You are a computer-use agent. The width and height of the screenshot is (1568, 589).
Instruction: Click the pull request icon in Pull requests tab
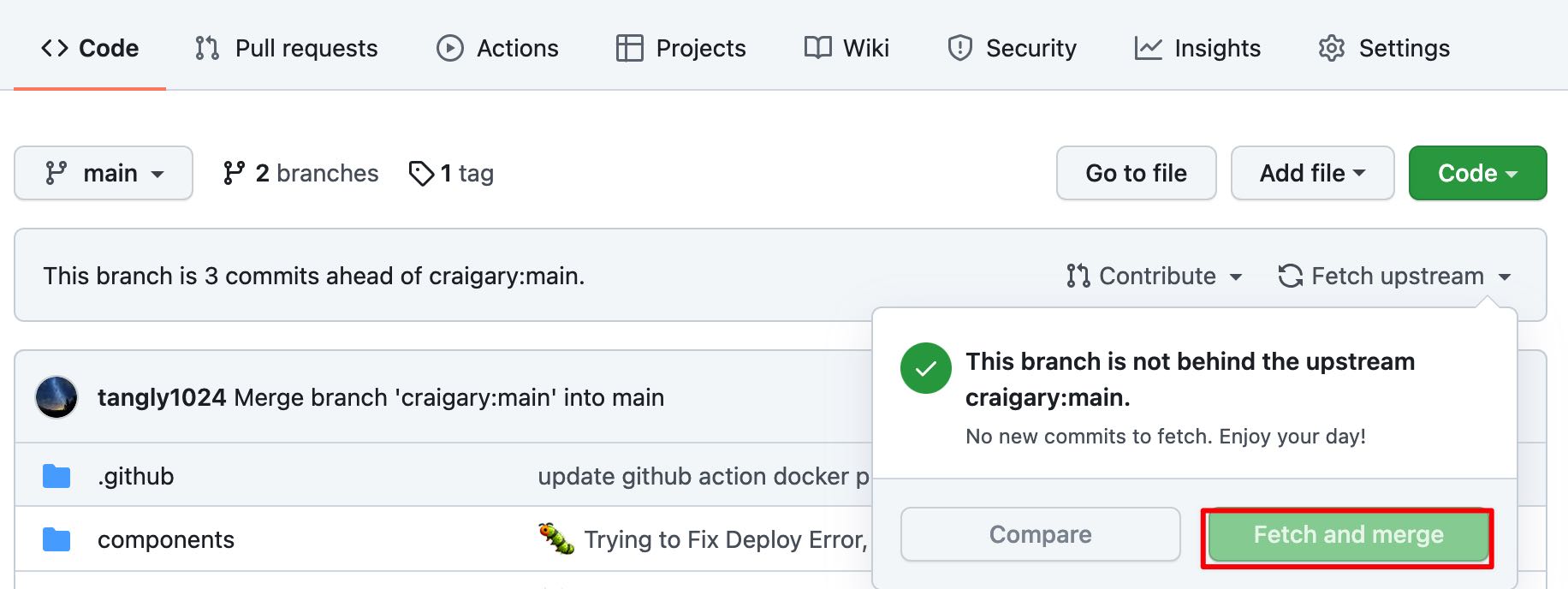click(207, 48)
